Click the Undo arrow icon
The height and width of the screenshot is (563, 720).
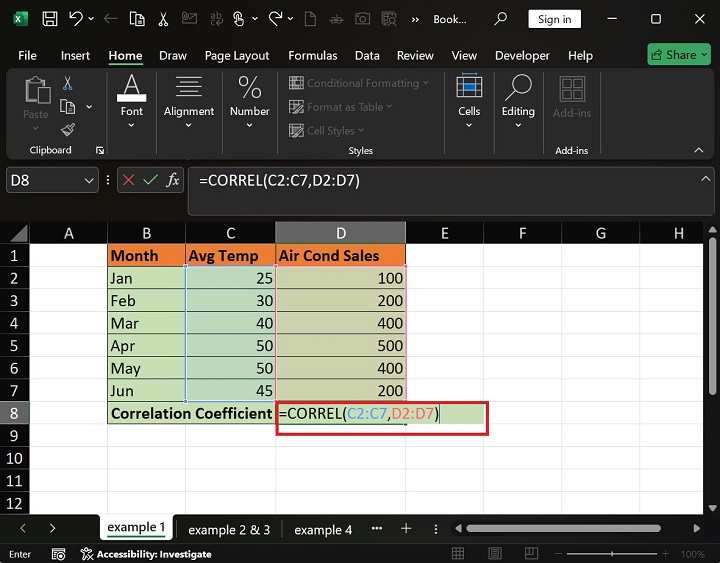tap(75, 19)
